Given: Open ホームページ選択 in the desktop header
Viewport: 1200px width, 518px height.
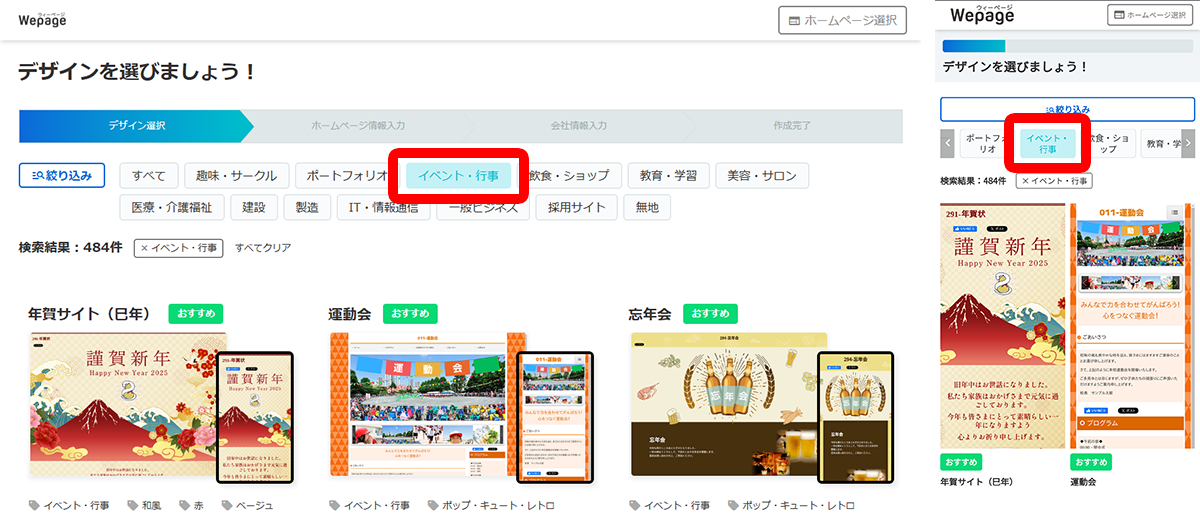Looking at the screenshot, I should (842, 20).
